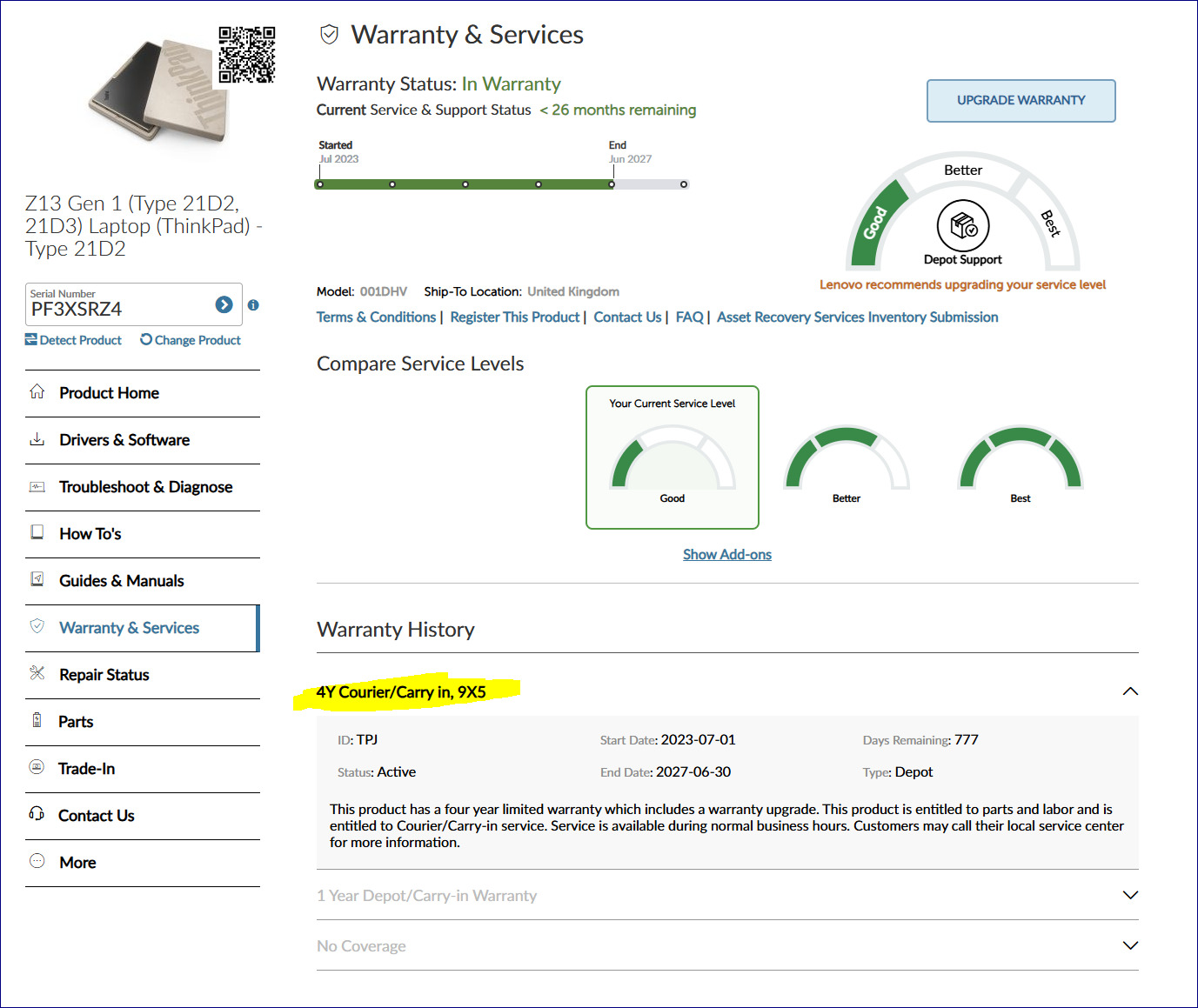Click the warranty timeline End marker

pos(612,184)
